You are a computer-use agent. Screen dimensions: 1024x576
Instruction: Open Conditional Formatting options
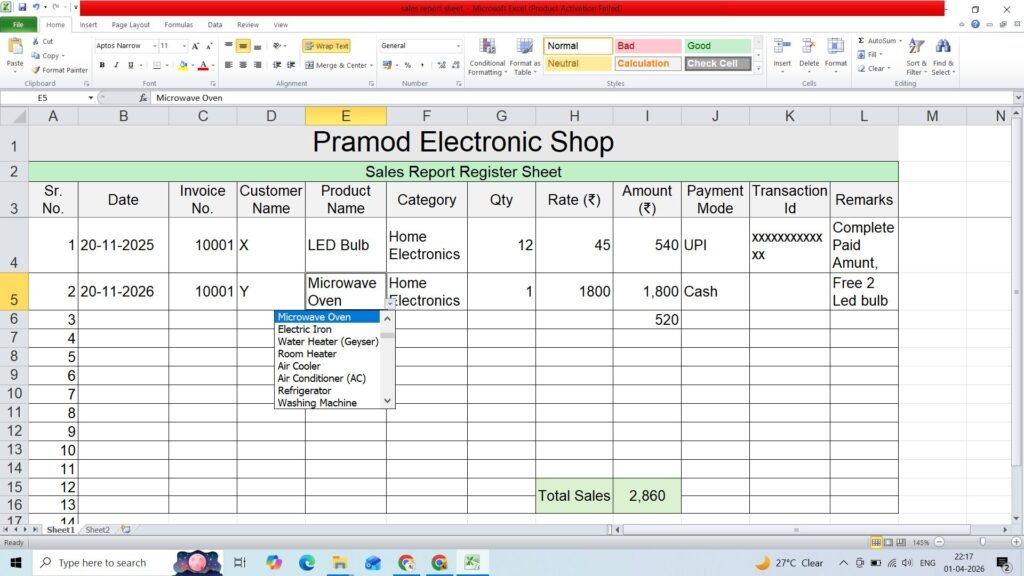[487, 57]
